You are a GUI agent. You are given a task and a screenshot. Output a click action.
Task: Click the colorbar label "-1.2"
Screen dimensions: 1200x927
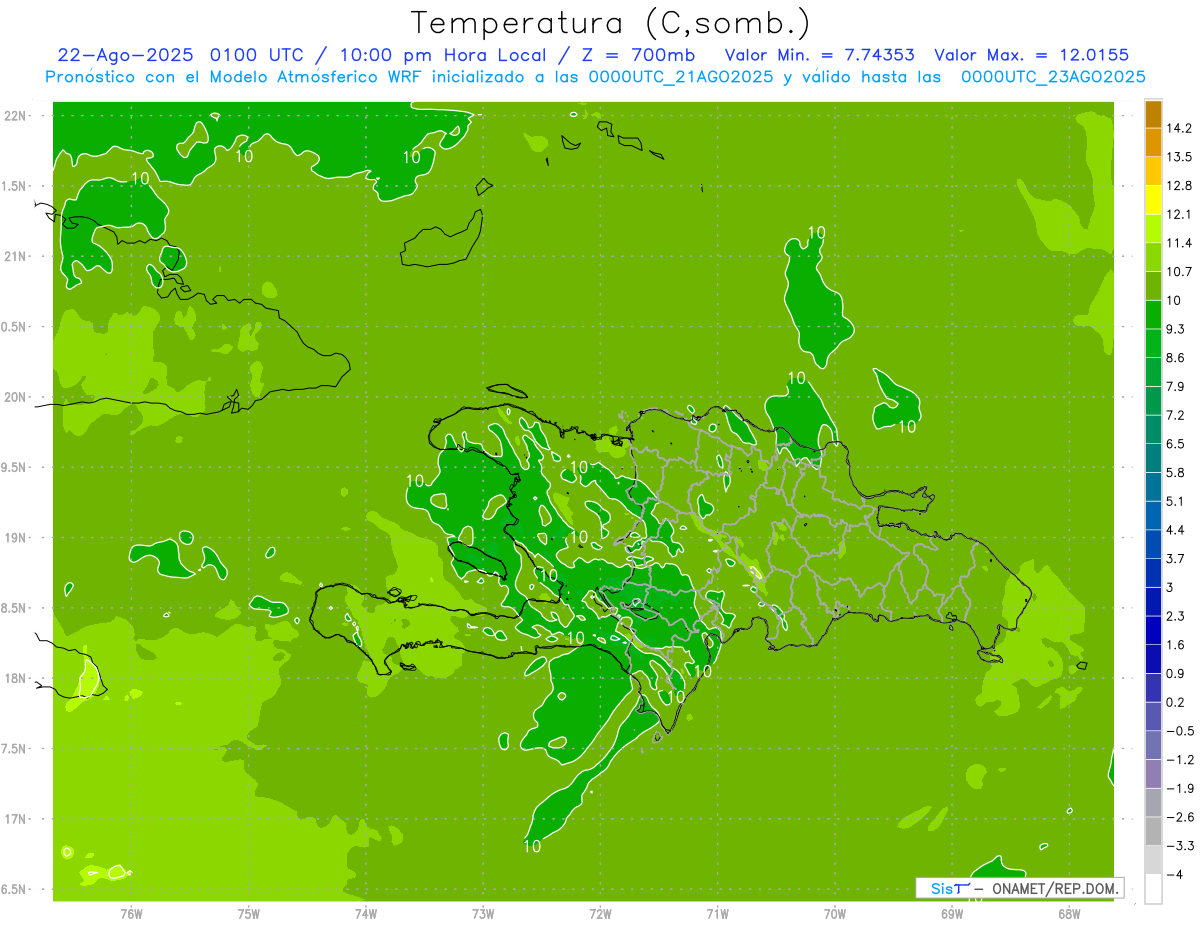coord(1179,760)
